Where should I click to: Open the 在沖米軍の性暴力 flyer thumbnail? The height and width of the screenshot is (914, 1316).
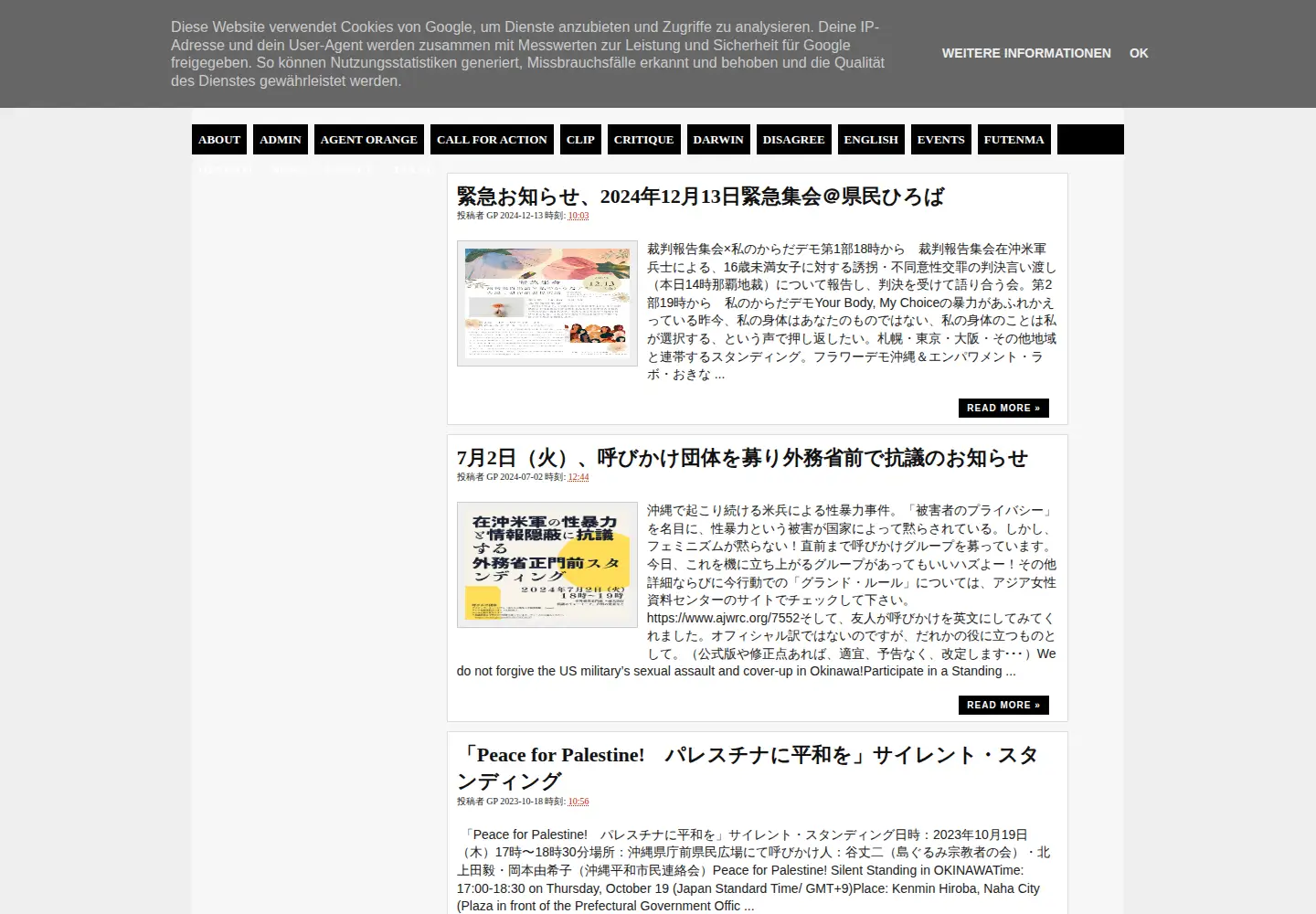[547, 565]
